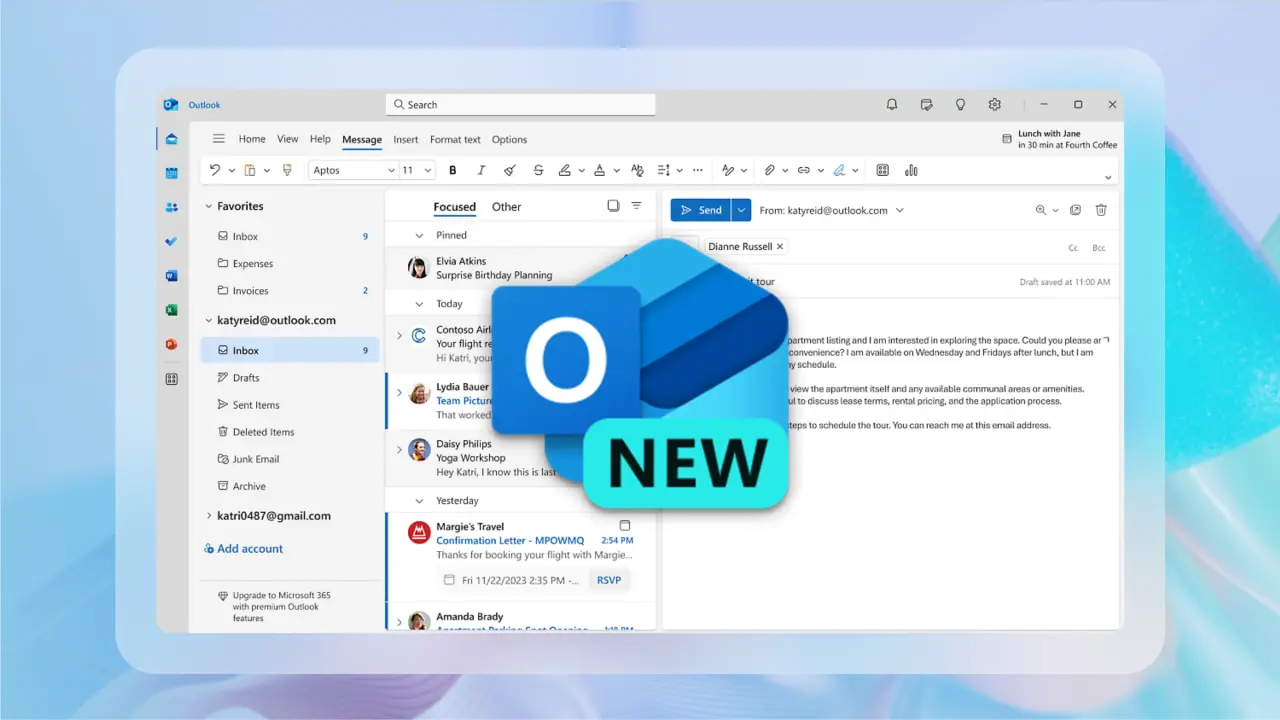Toggle the hamburger navigation pane button

point(219,139)
